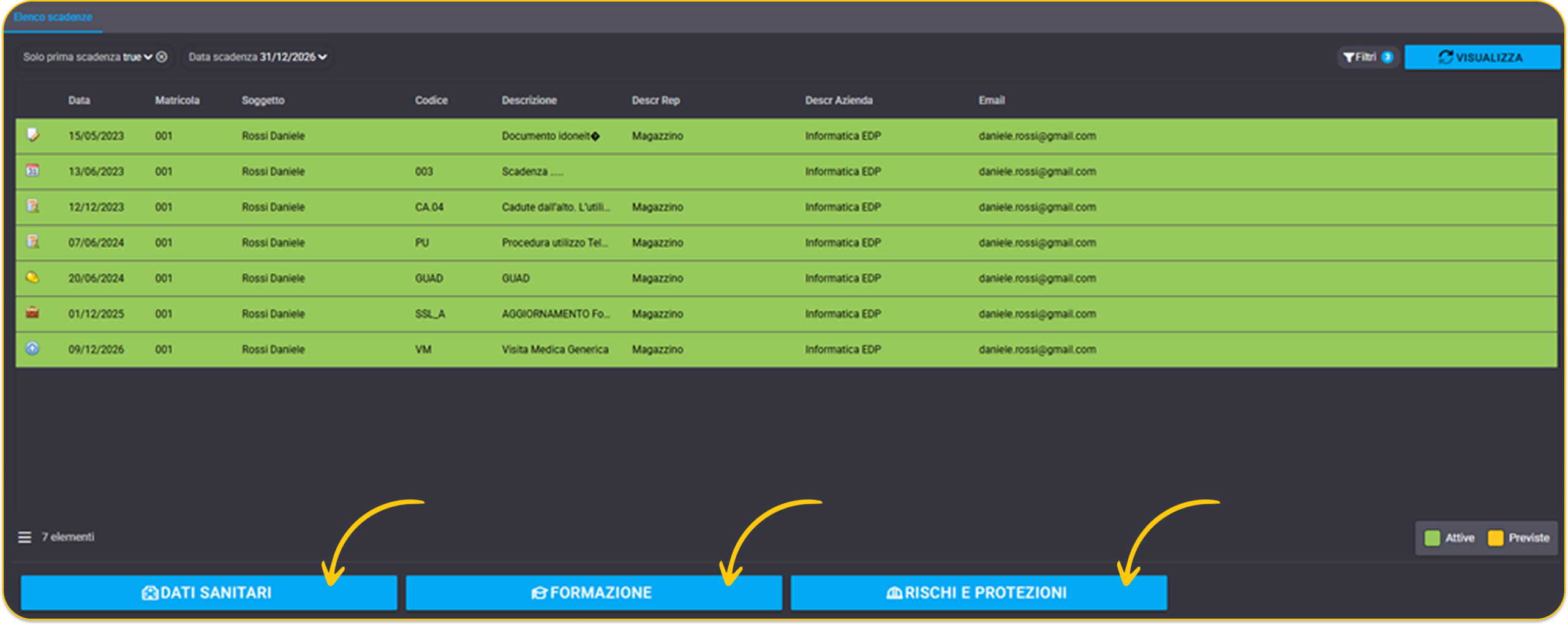The height and width of the screenshot is (625, 1568).
Task: Open the hamburger menu beside 7 elementi
Action: (x=24, y=537)
